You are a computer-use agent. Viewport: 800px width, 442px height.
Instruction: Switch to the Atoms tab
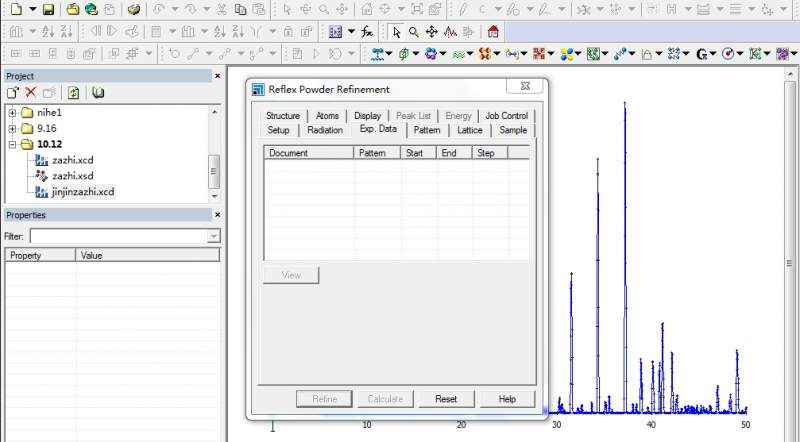click(327, 116)
